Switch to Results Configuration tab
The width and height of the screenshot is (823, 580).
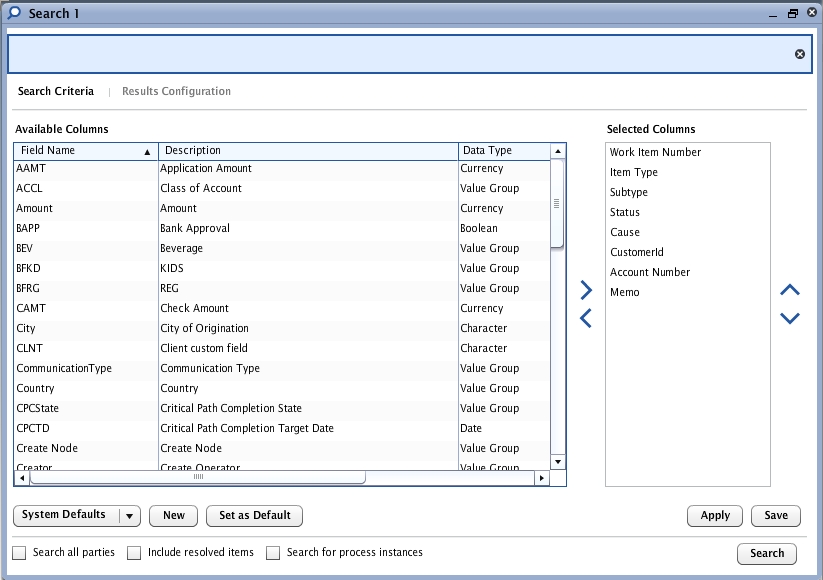tap(176, 92)
